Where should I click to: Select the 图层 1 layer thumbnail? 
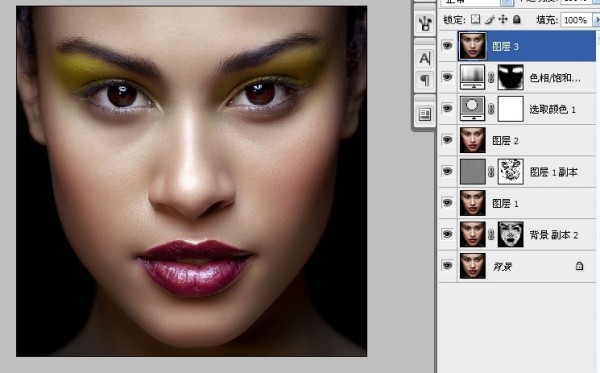(473, 203)
